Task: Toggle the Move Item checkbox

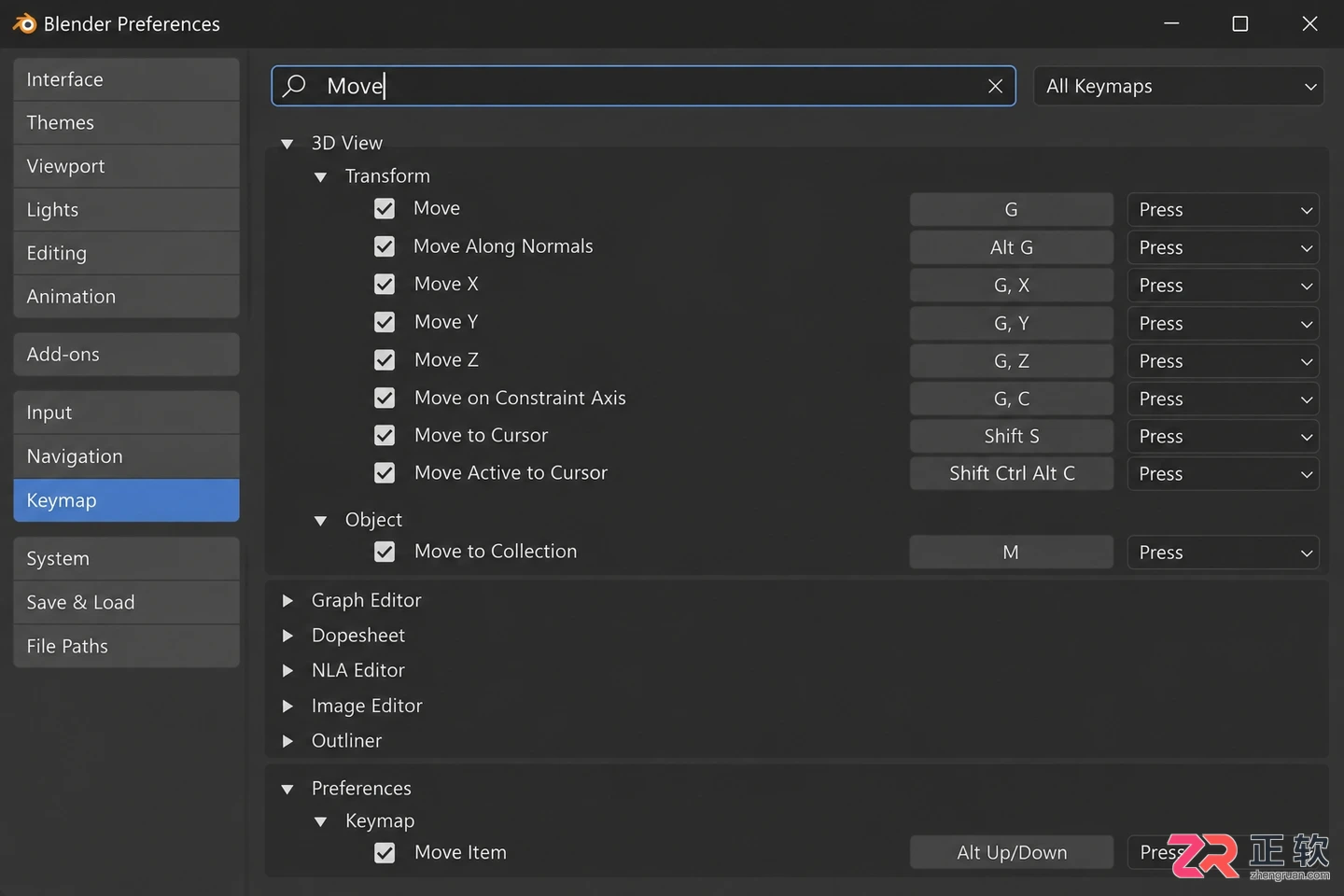Action: coord(385,853)
